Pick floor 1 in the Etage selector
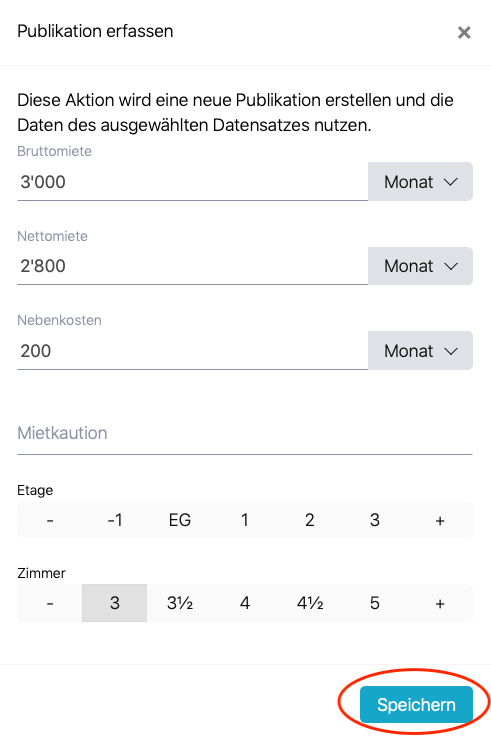491x740 pixels. (245, 520)
